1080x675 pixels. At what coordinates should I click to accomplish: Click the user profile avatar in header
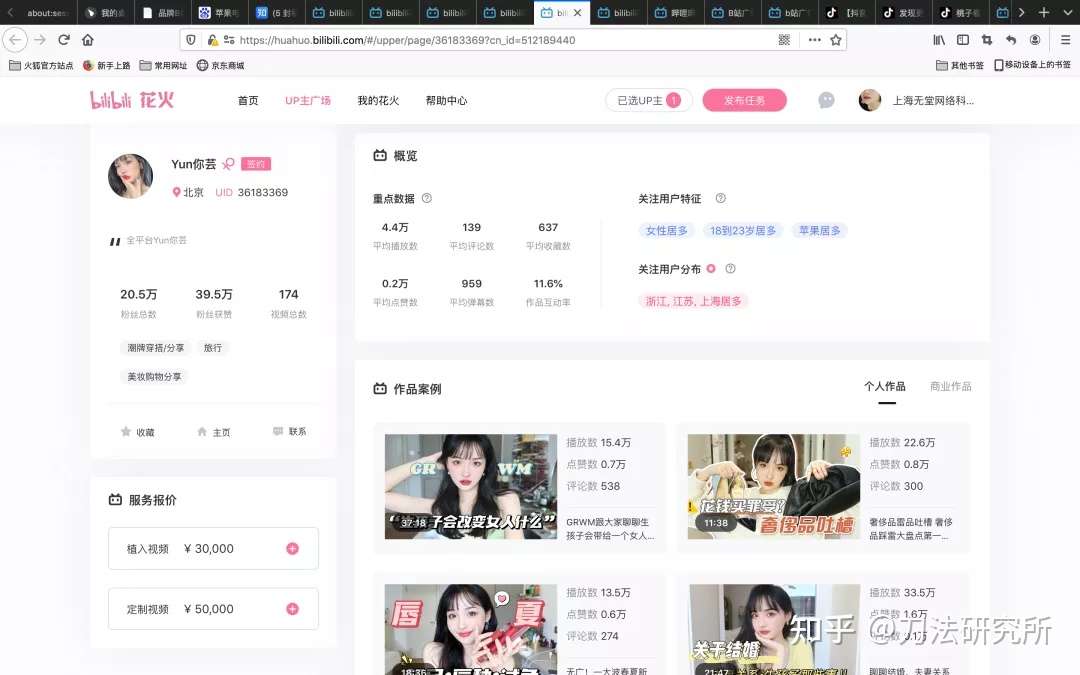(x=870, y=101)
